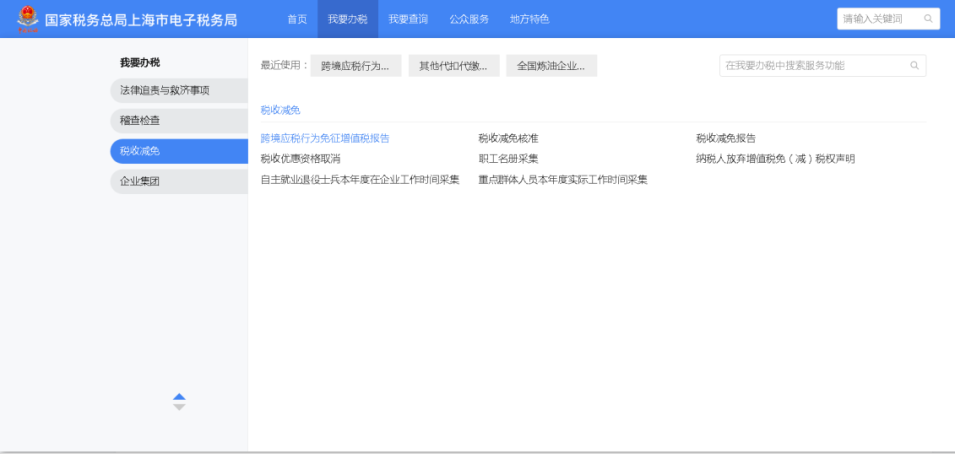Open 跨境应税行为免征增值税报告 link
The image size is (955, 454).
[x=325, y=138]
